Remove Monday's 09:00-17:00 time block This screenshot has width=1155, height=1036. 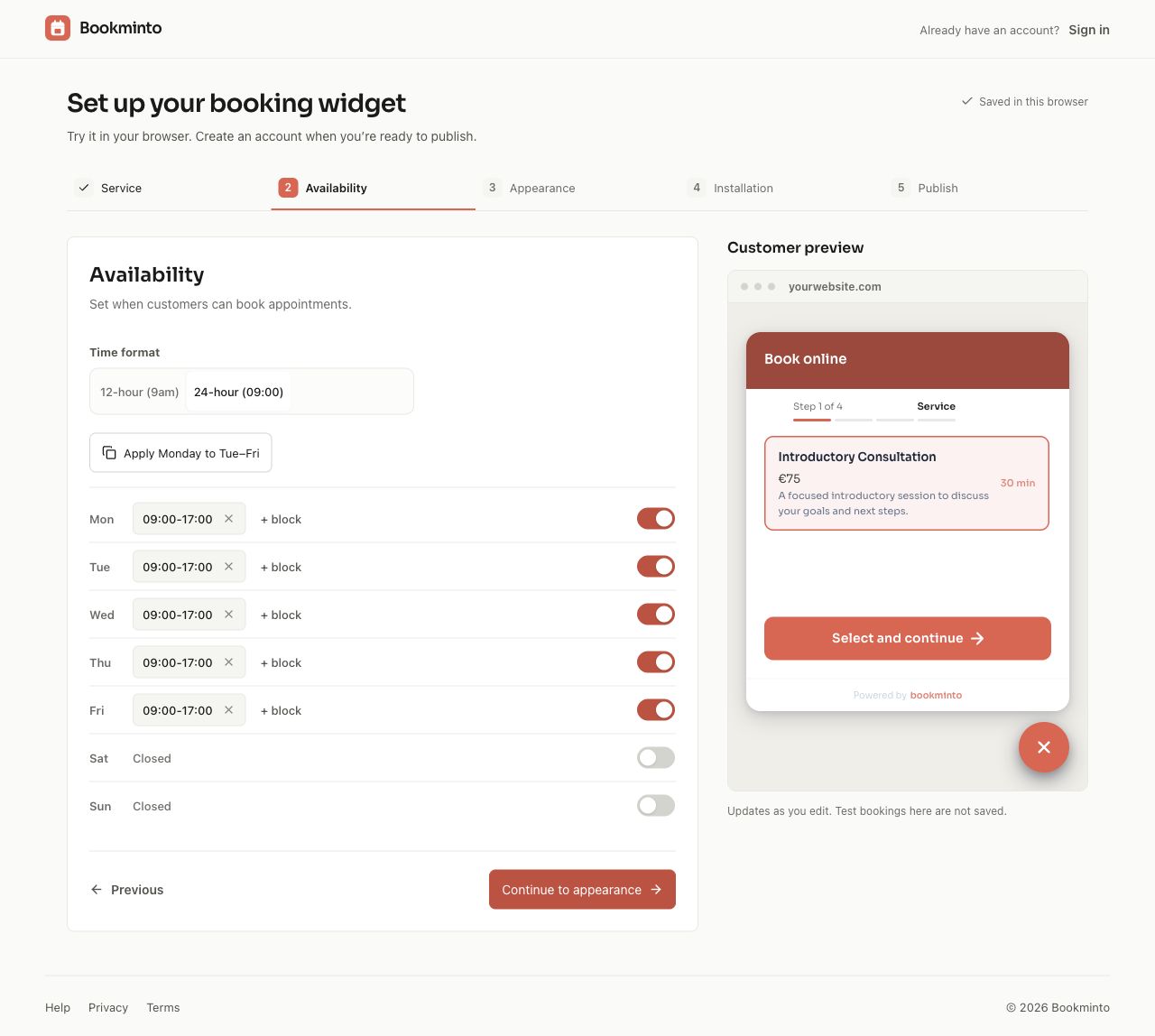click(229, 519)
